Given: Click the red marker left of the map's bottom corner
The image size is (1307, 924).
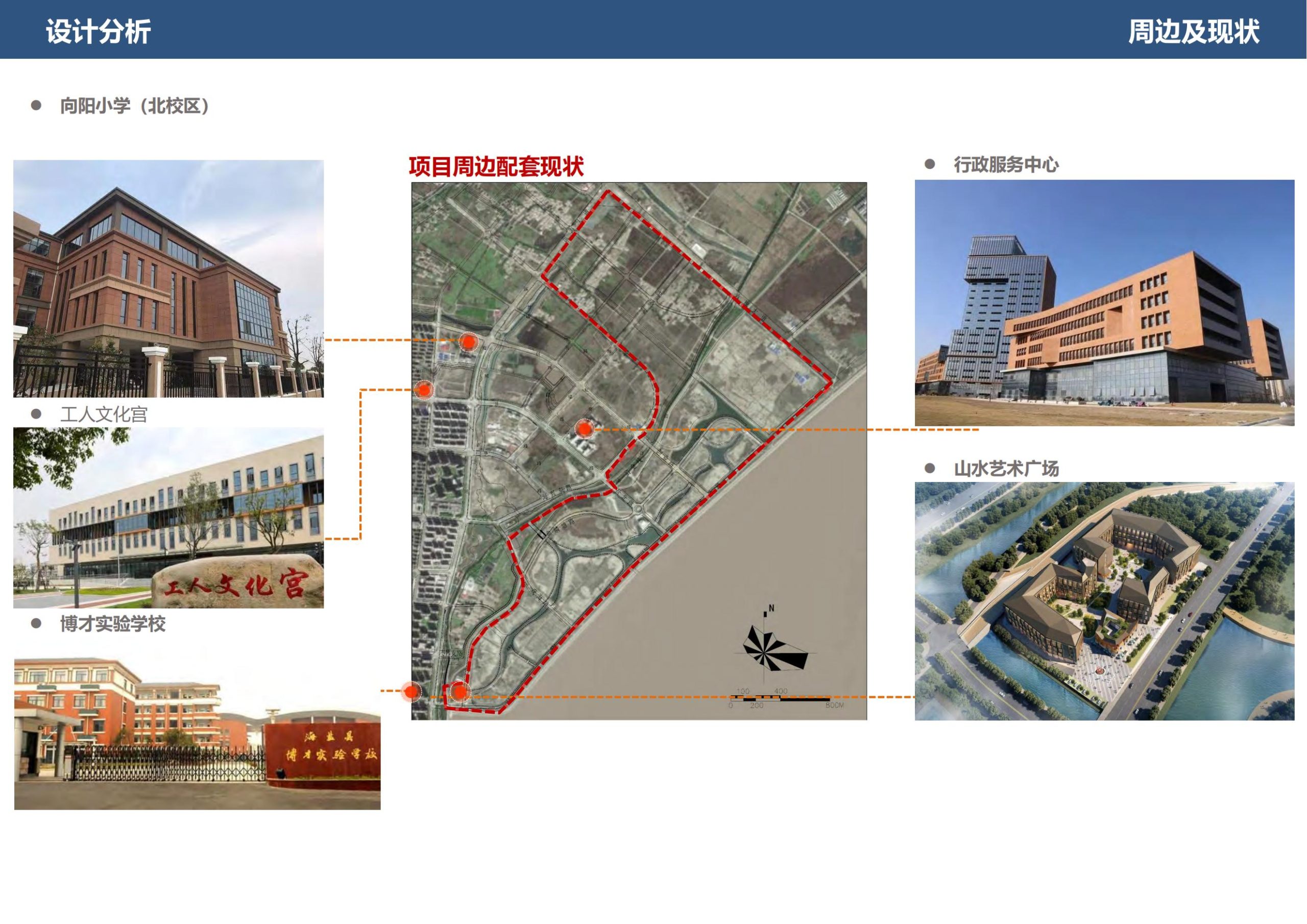Looking at the screenshot, I should (411, 691).
